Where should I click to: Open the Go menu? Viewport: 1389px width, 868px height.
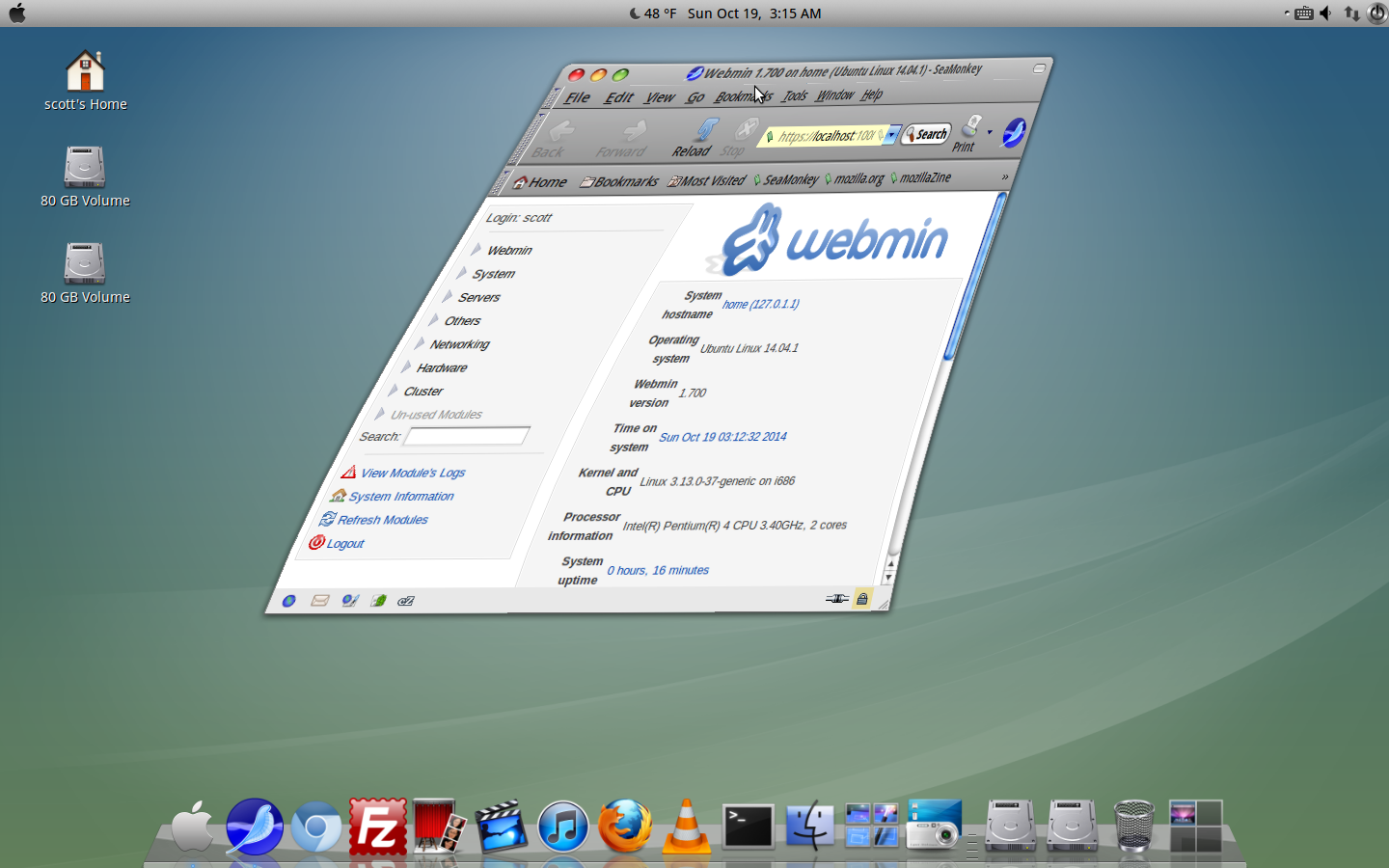(695, 96)
